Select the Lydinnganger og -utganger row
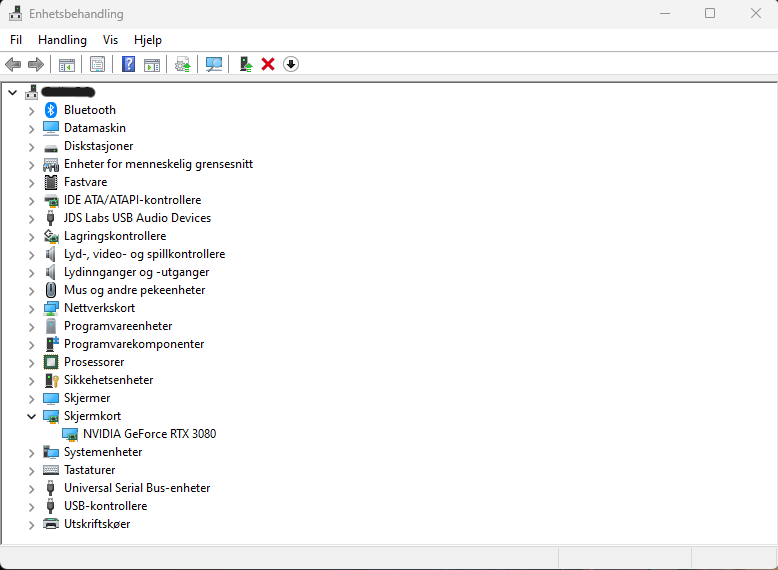This screenshot has width=778, height=570. 136,272
